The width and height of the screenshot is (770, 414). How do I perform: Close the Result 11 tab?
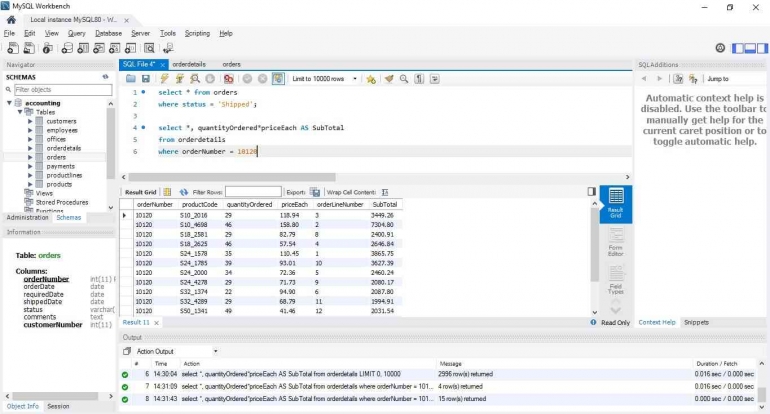[156, 323]
